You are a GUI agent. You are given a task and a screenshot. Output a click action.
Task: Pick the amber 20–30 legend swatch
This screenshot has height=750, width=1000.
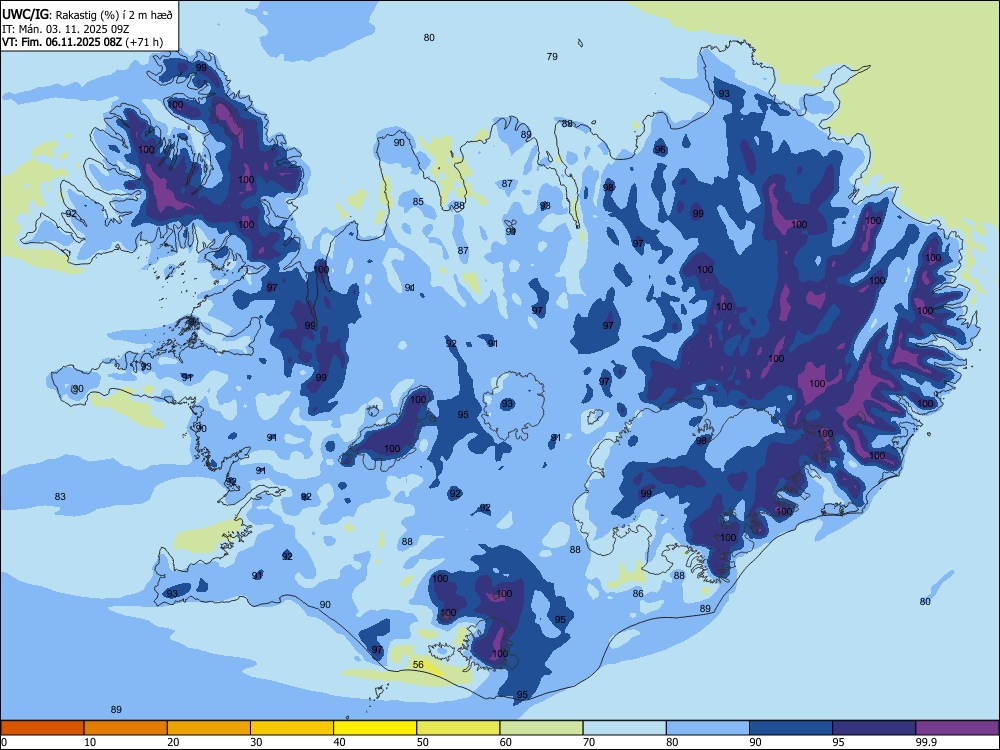tap(209, 728)
